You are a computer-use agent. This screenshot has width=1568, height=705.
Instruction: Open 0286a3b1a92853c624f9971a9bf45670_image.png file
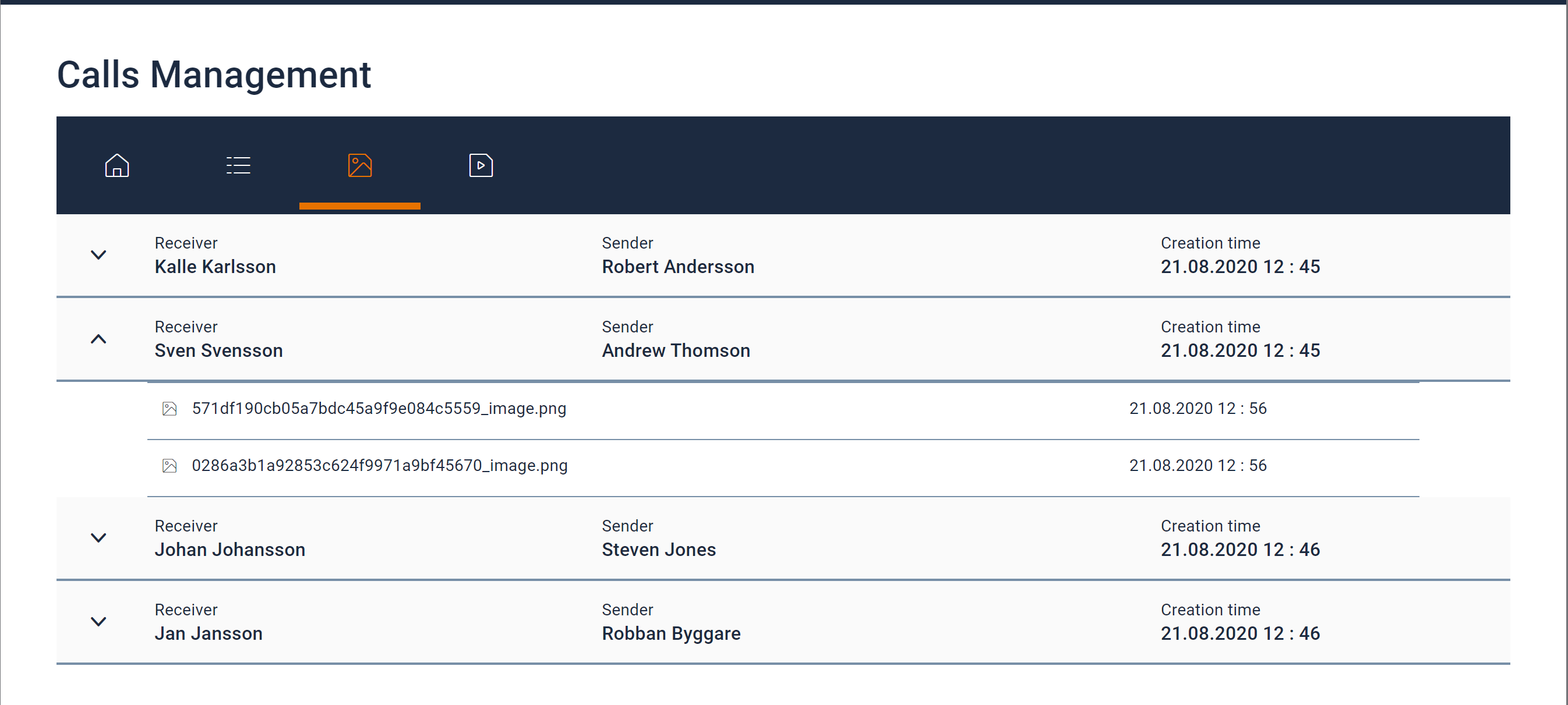point(379,466)
